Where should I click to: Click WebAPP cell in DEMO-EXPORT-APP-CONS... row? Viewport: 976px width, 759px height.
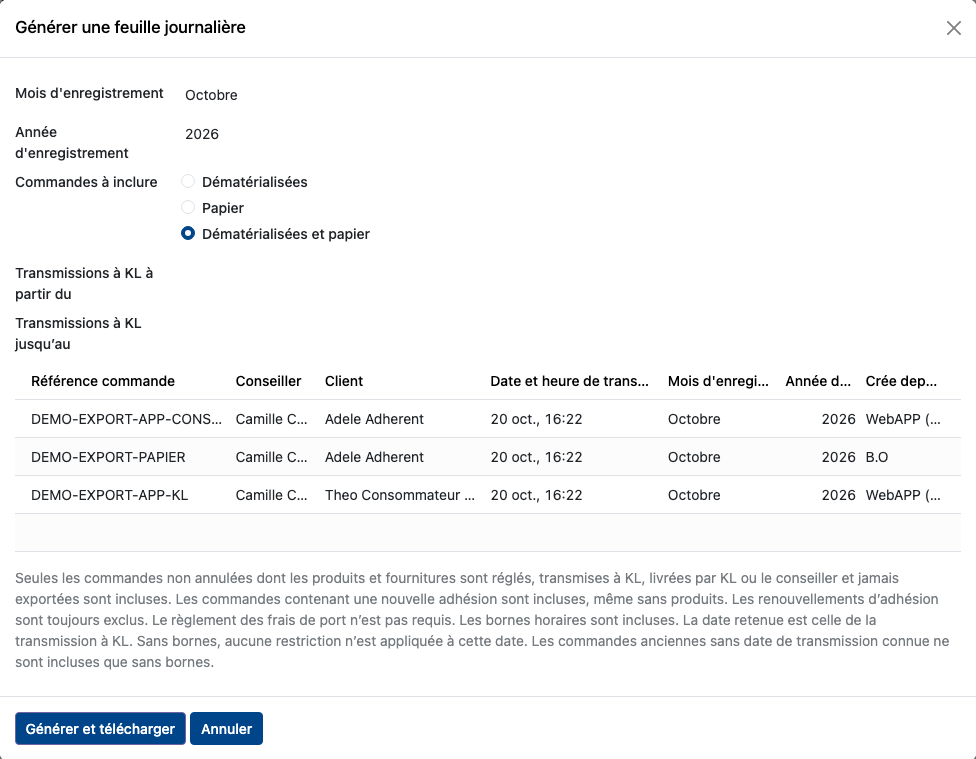pos(903,419)
